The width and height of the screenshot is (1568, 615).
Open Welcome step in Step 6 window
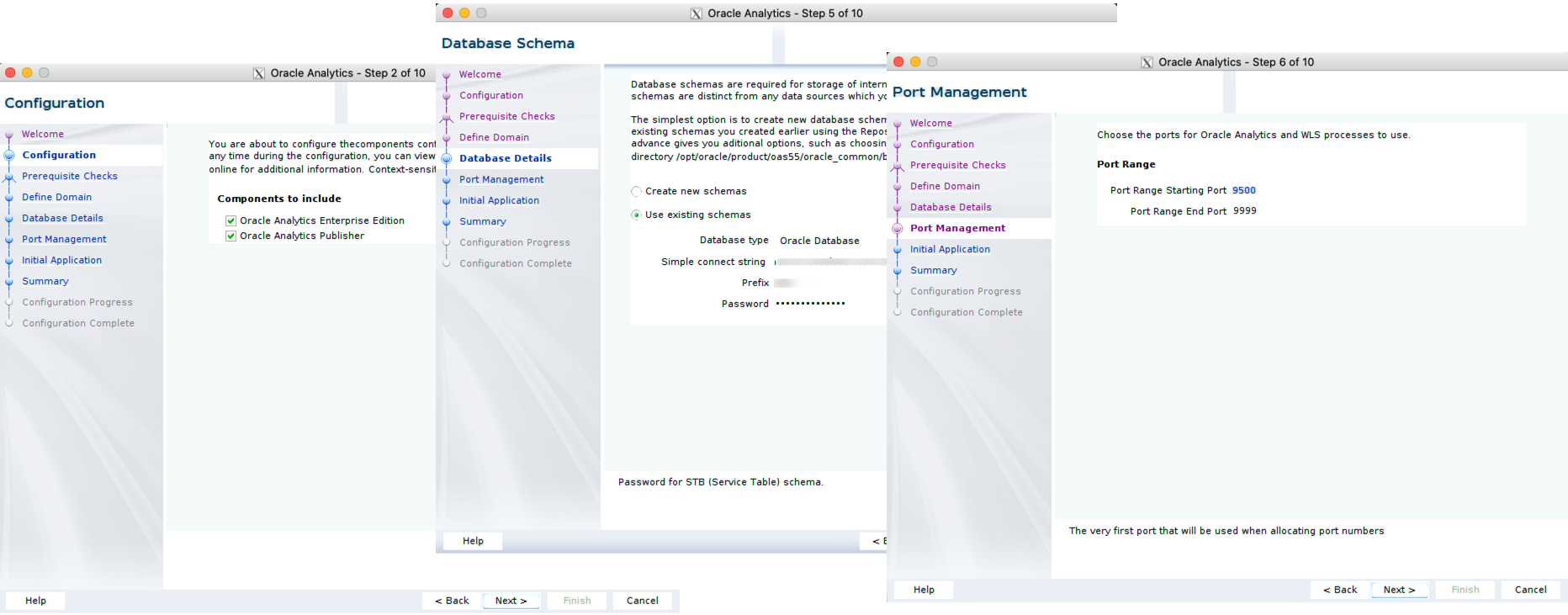point(931,123)
